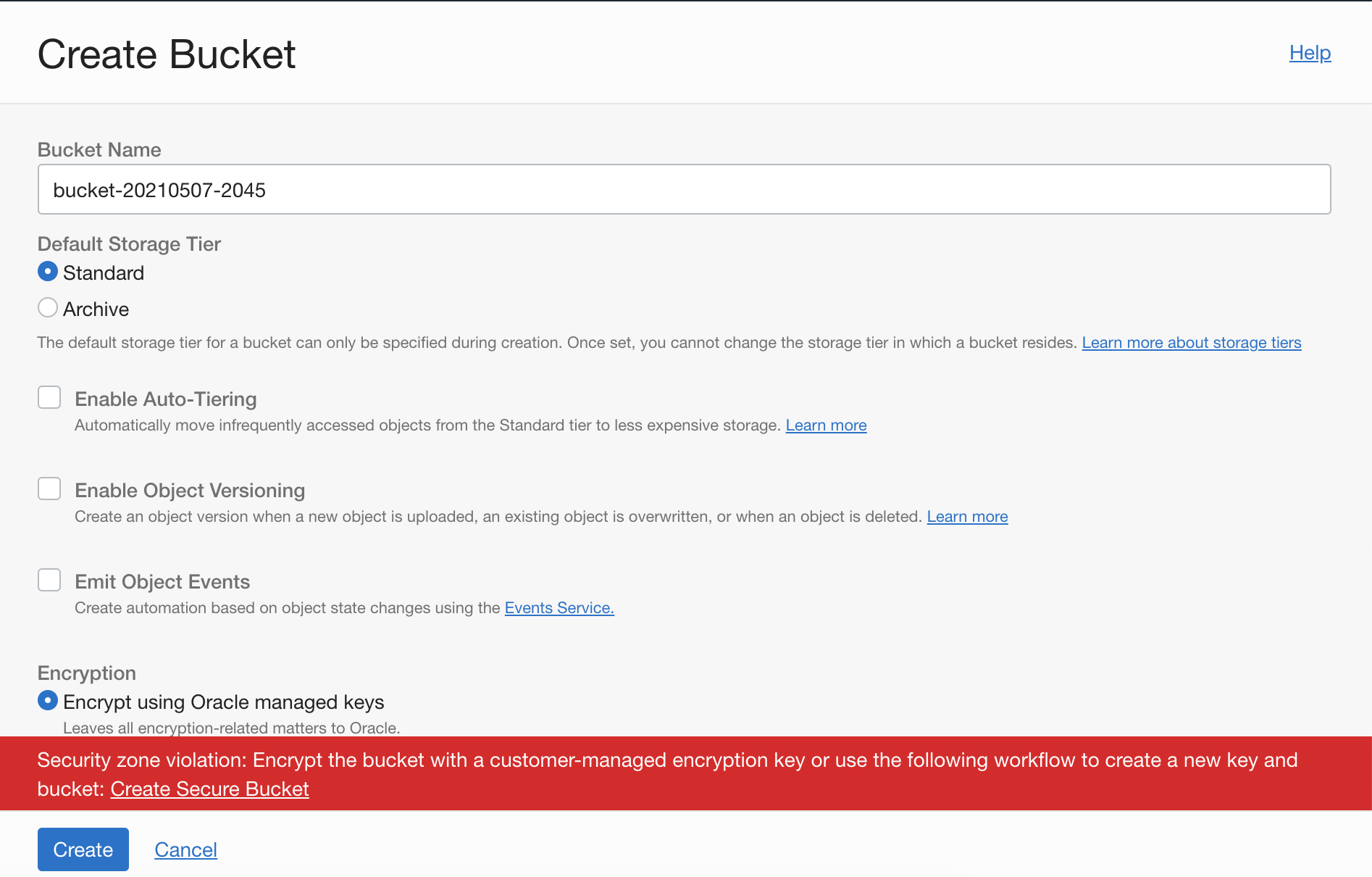Cancel the bucket creation

click(185, 849)
